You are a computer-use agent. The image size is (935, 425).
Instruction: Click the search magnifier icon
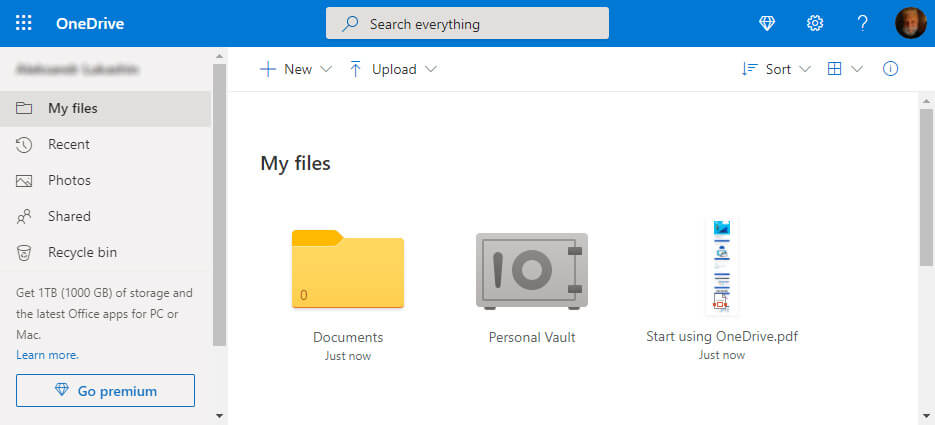tap(350, 24)
